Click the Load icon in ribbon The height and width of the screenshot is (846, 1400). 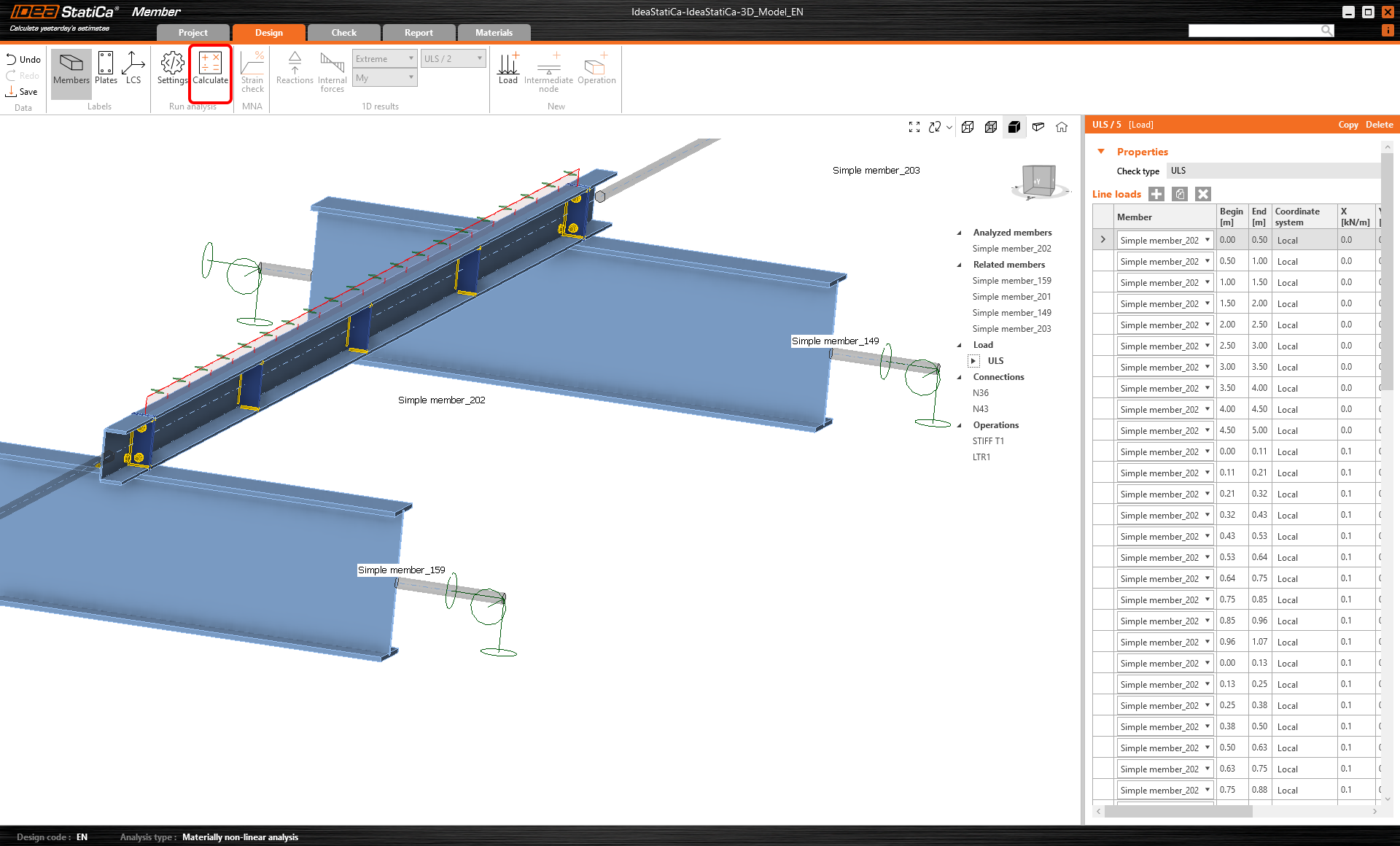tap(508, 69)
